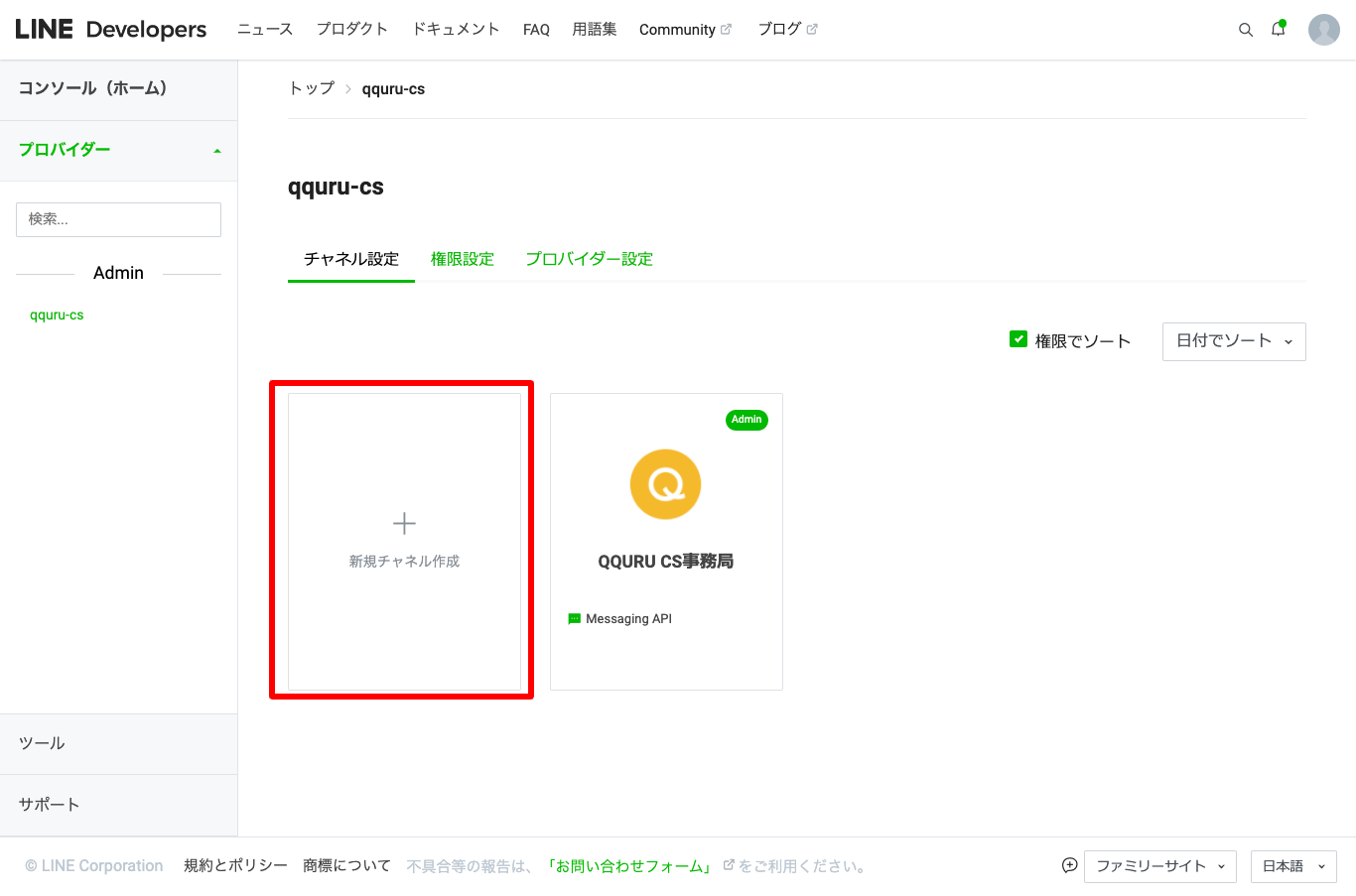Click the provider 検索 input field

coord(118,219)
